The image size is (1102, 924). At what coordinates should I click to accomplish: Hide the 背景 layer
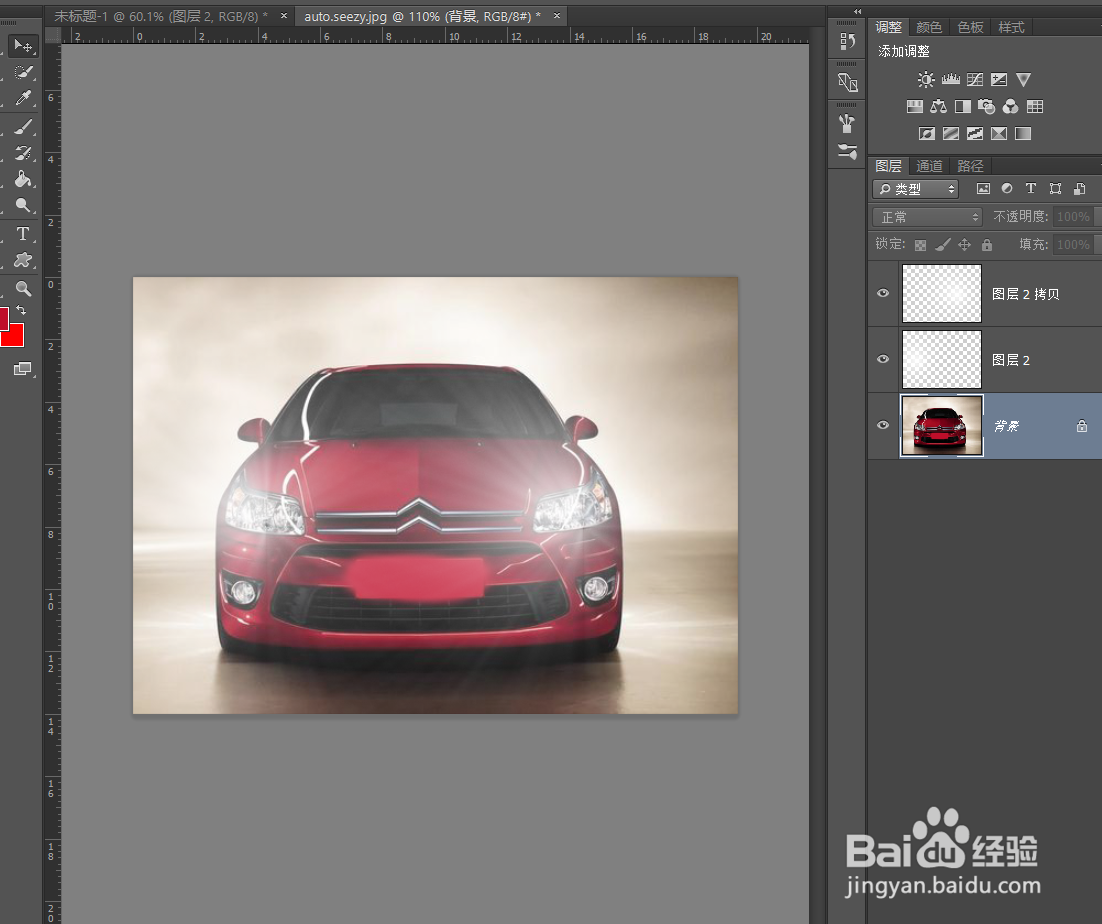tap(883, 425)
